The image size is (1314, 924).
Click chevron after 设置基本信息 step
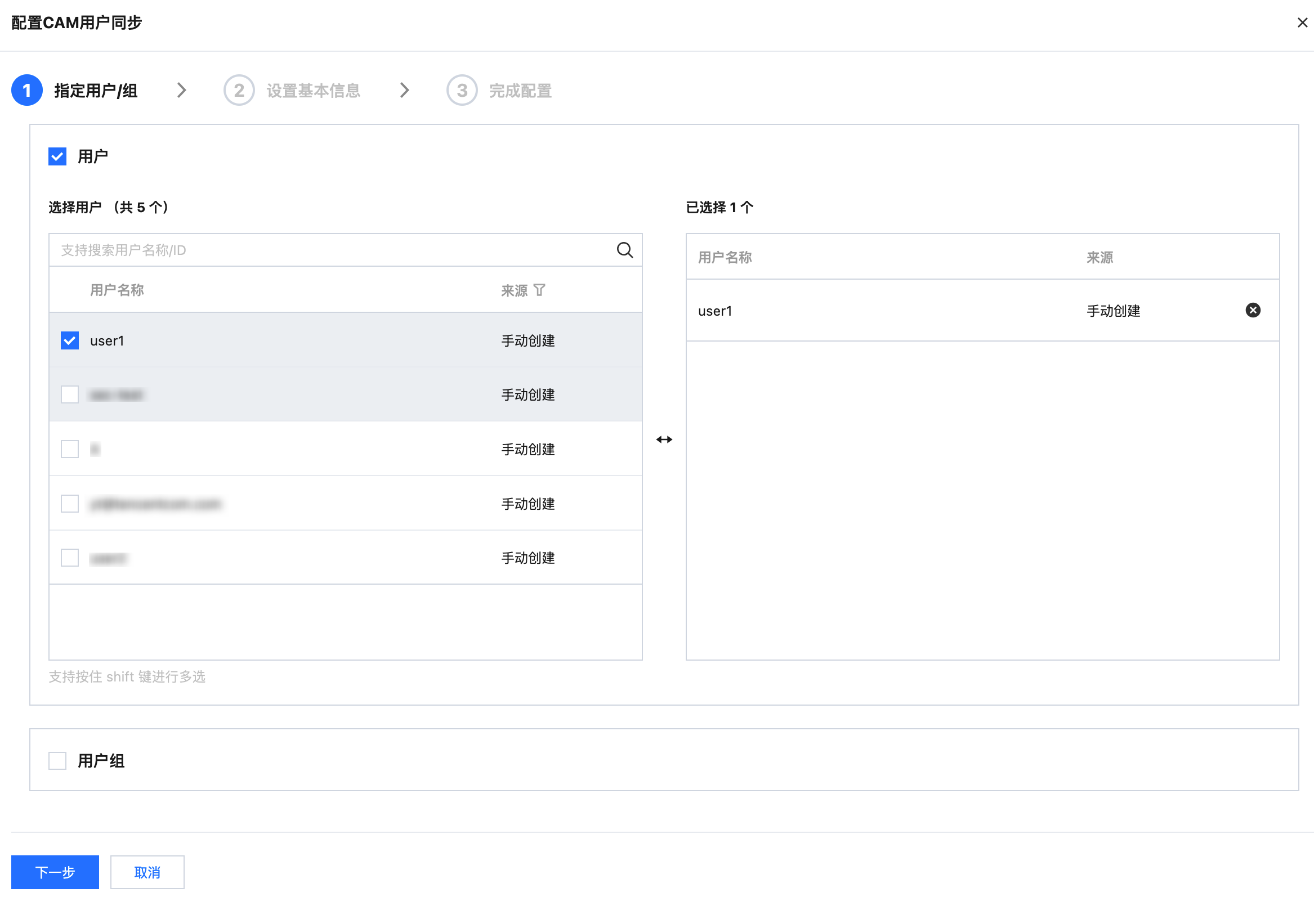404,91
